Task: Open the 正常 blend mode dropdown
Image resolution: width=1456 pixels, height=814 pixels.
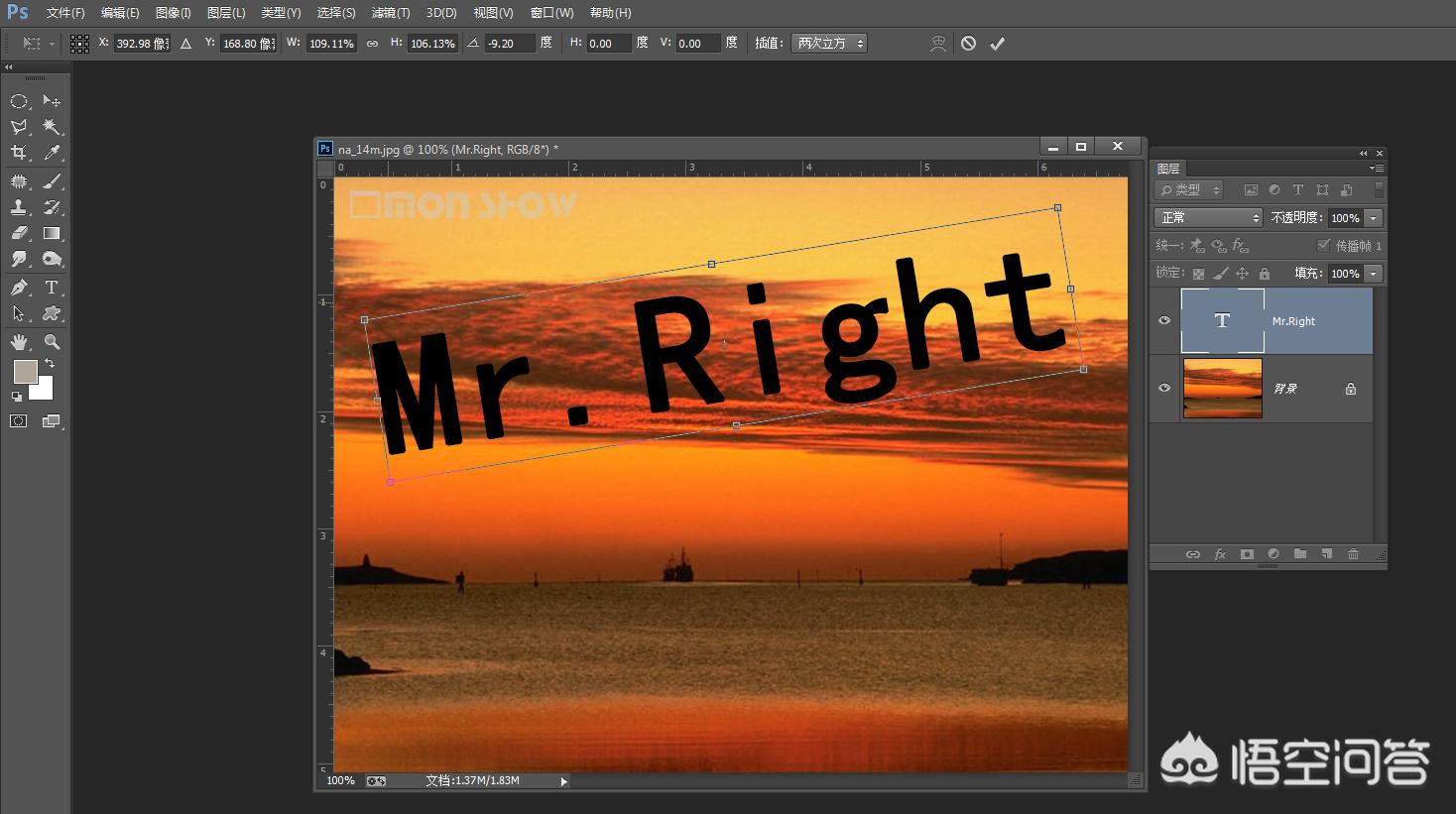Action: coord(1207,218)
